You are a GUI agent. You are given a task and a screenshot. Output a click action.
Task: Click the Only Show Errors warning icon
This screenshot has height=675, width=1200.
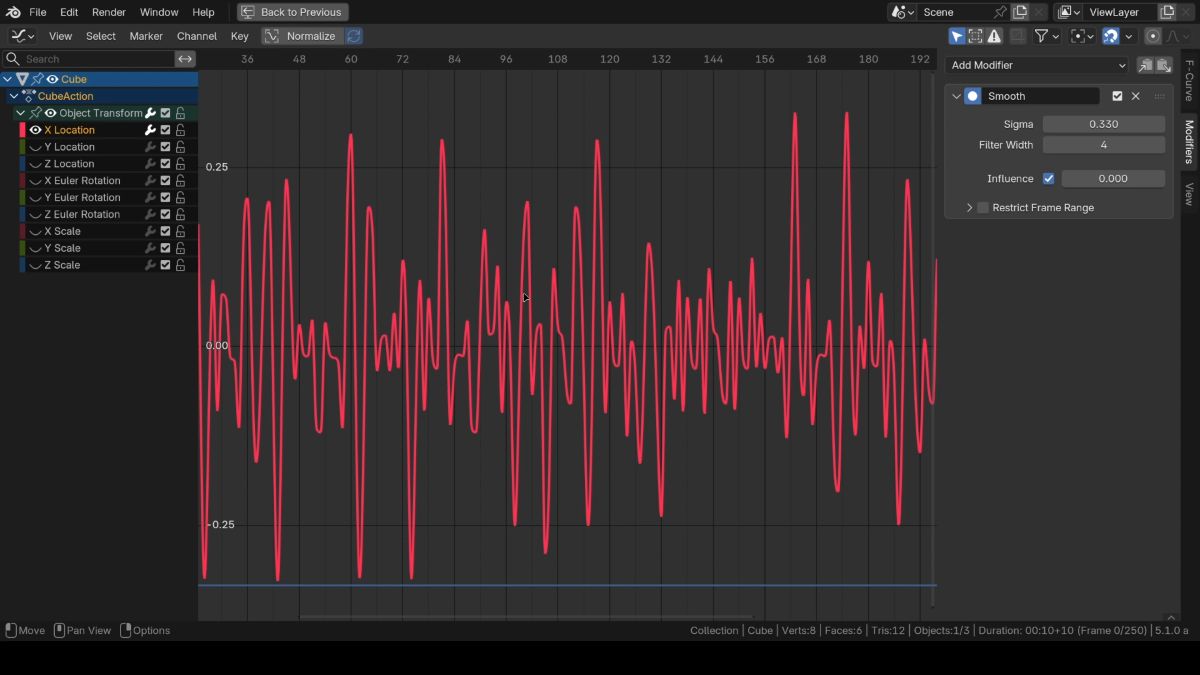pyautogui.click(x=994, y=36)
